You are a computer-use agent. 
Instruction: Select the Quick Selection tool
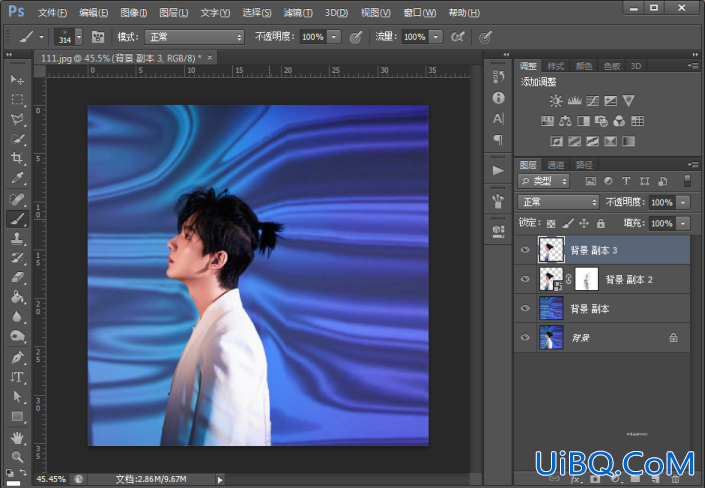pyautogui.click(x=17, y=139)
